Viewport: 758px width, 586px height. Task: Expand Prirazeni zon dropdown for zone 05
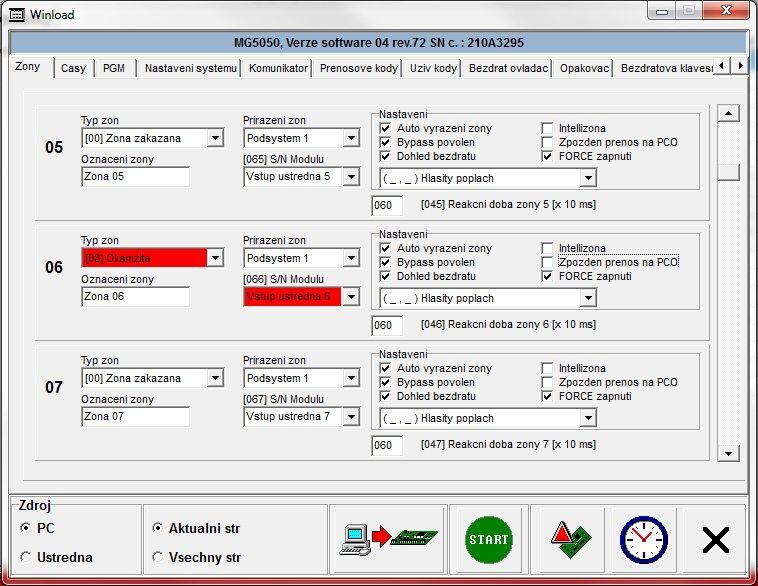click(x=350, y=138)
